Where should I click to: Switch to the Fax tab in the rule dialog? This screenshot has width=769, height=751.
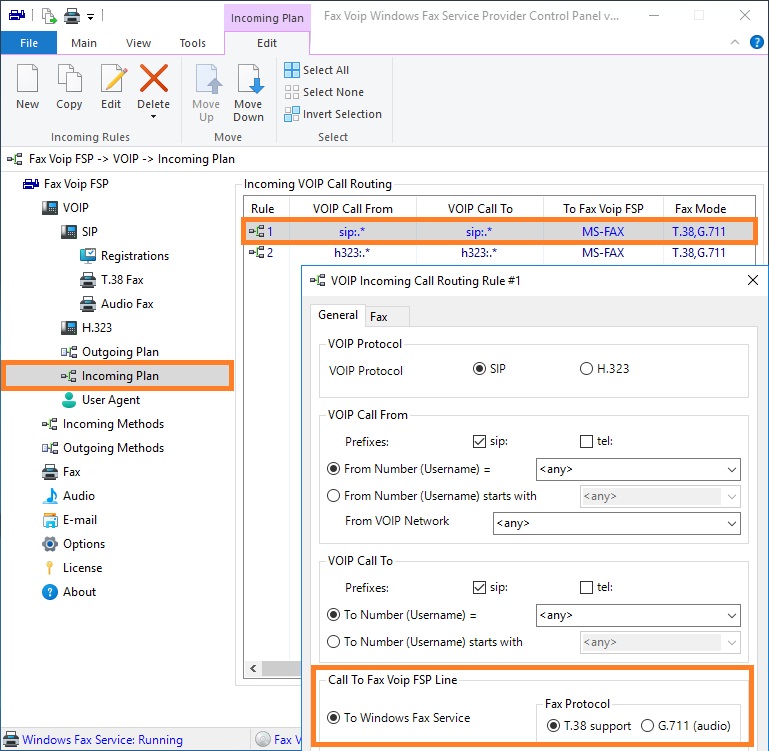click(x=387, y=317)
